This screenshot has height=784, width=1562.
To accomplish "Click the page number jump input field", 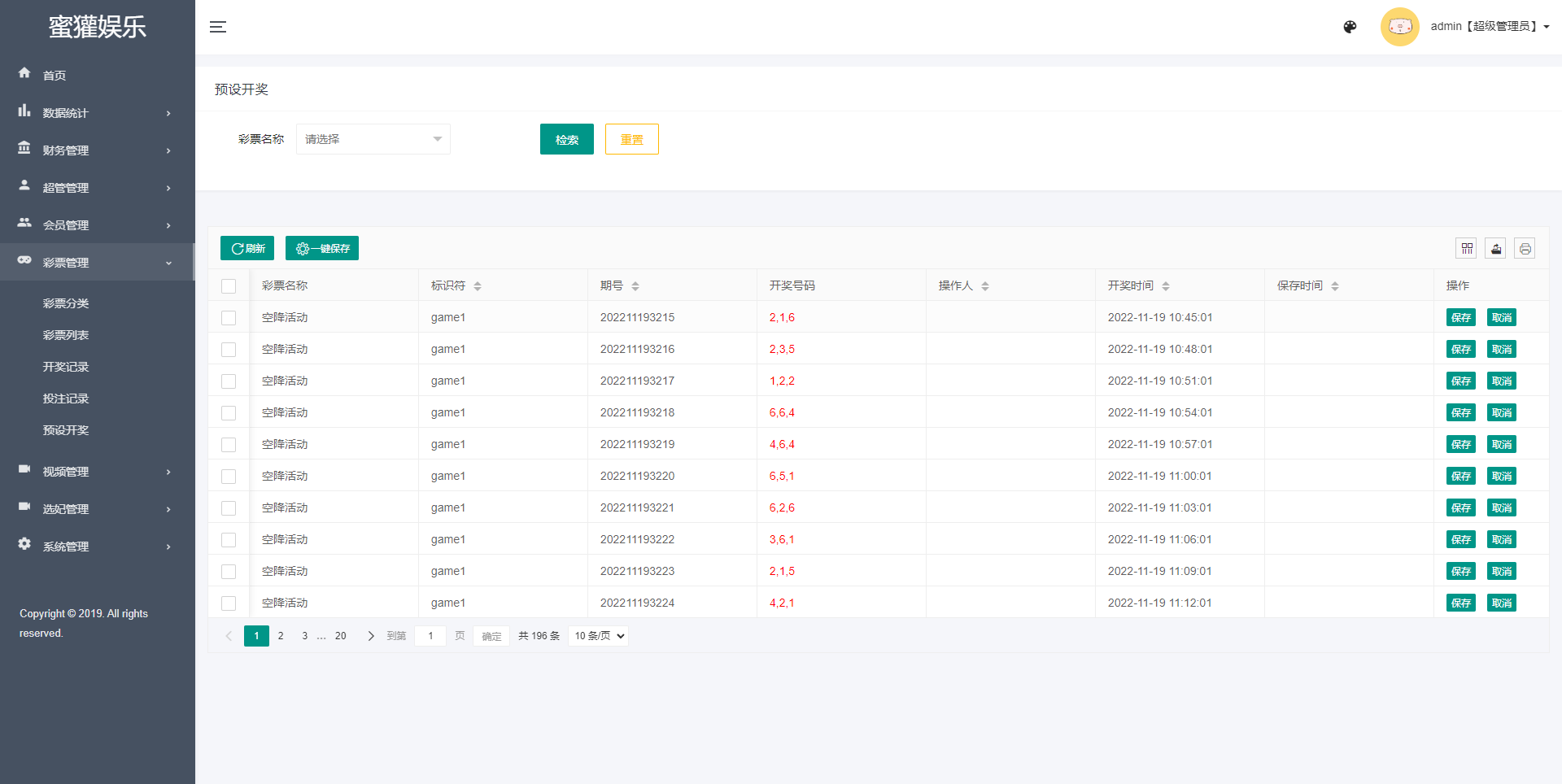I will [x=430, y=636].
